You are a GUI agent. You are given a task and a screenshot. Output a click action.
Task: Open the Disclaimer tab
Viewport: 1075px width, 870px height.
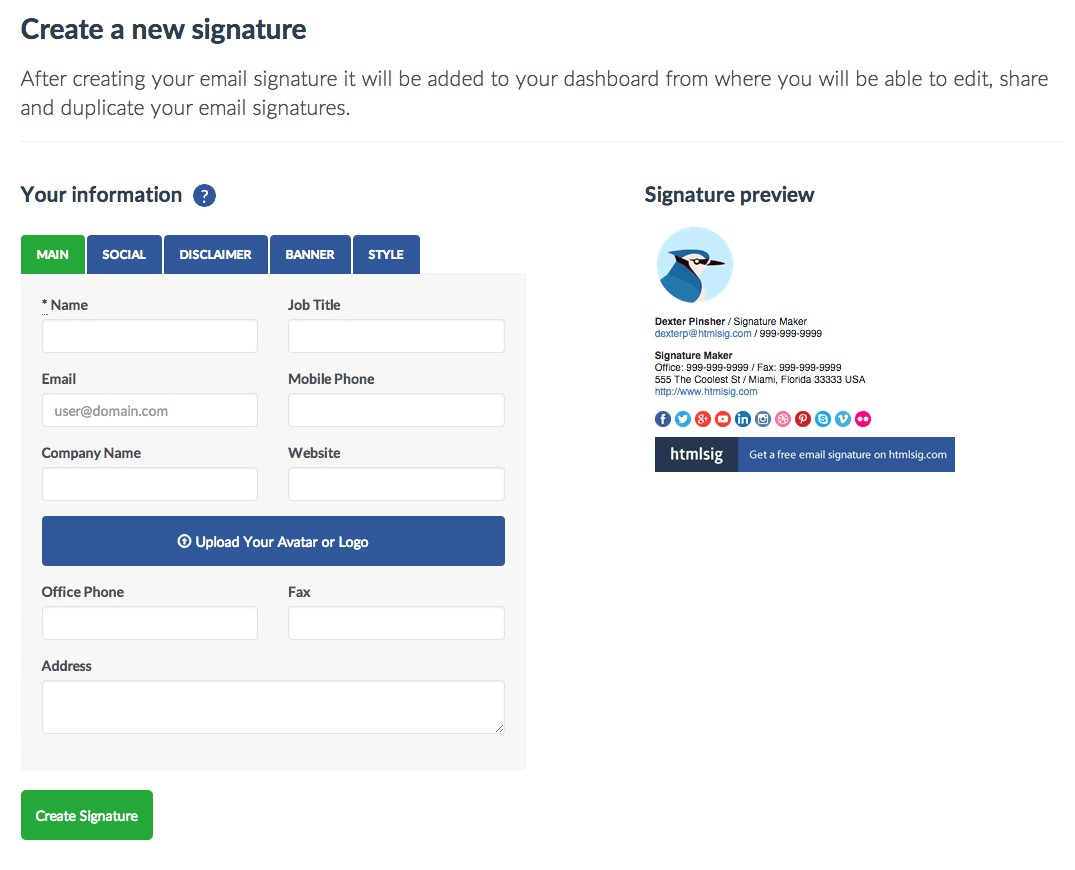pos(215,254)
